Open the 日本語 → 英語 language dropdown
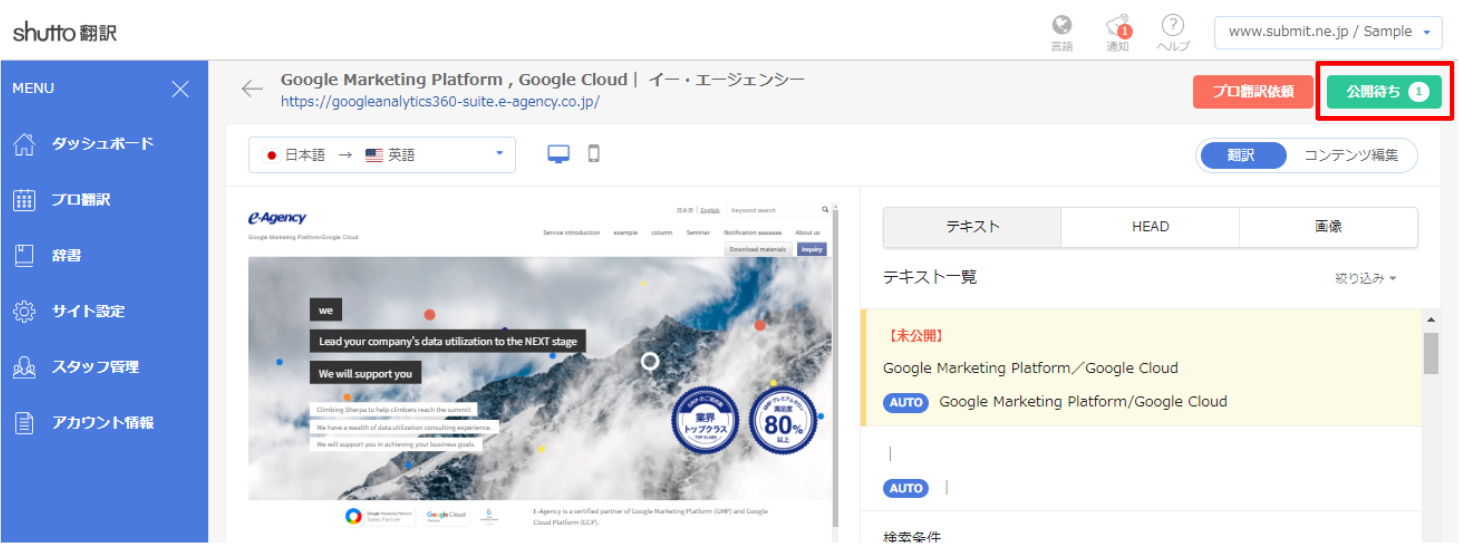The width and height of the screenshot is (1468, 547). coord(382,155)
